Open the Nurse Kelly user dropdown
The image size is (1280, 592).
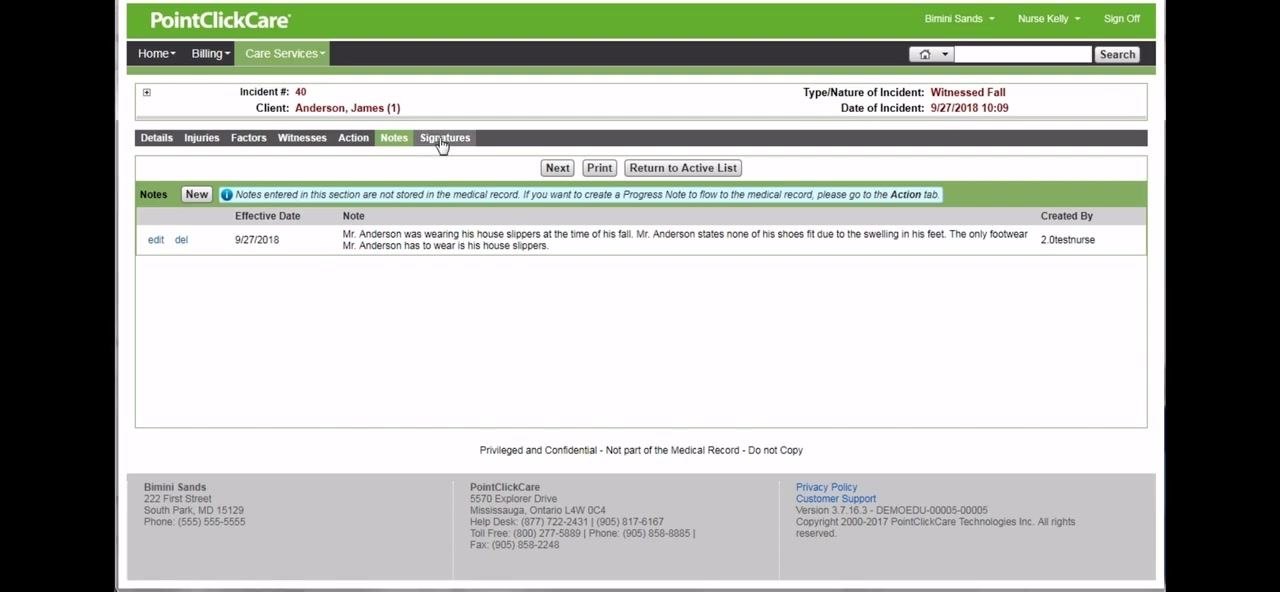pyautogui.click(x=1048, y=19)
